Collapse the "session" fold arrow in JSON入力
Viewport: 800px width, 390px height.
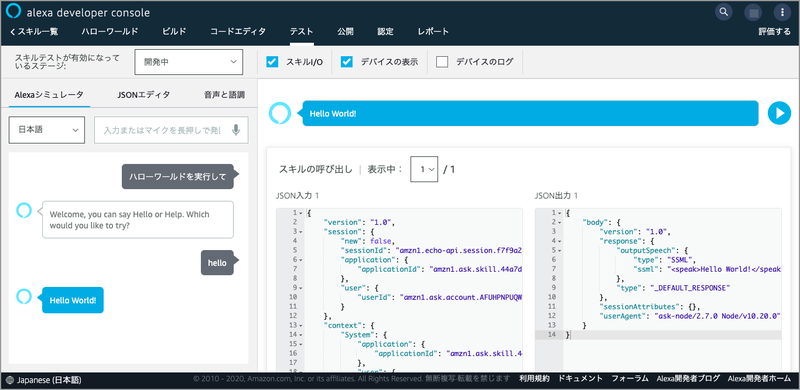click(x=301, y=231)
